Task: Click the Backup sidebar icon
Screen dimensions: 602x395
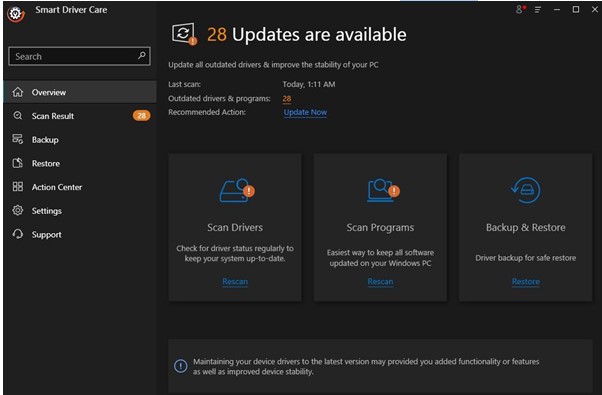Action: pyautogui.click(x=18, y=139)
